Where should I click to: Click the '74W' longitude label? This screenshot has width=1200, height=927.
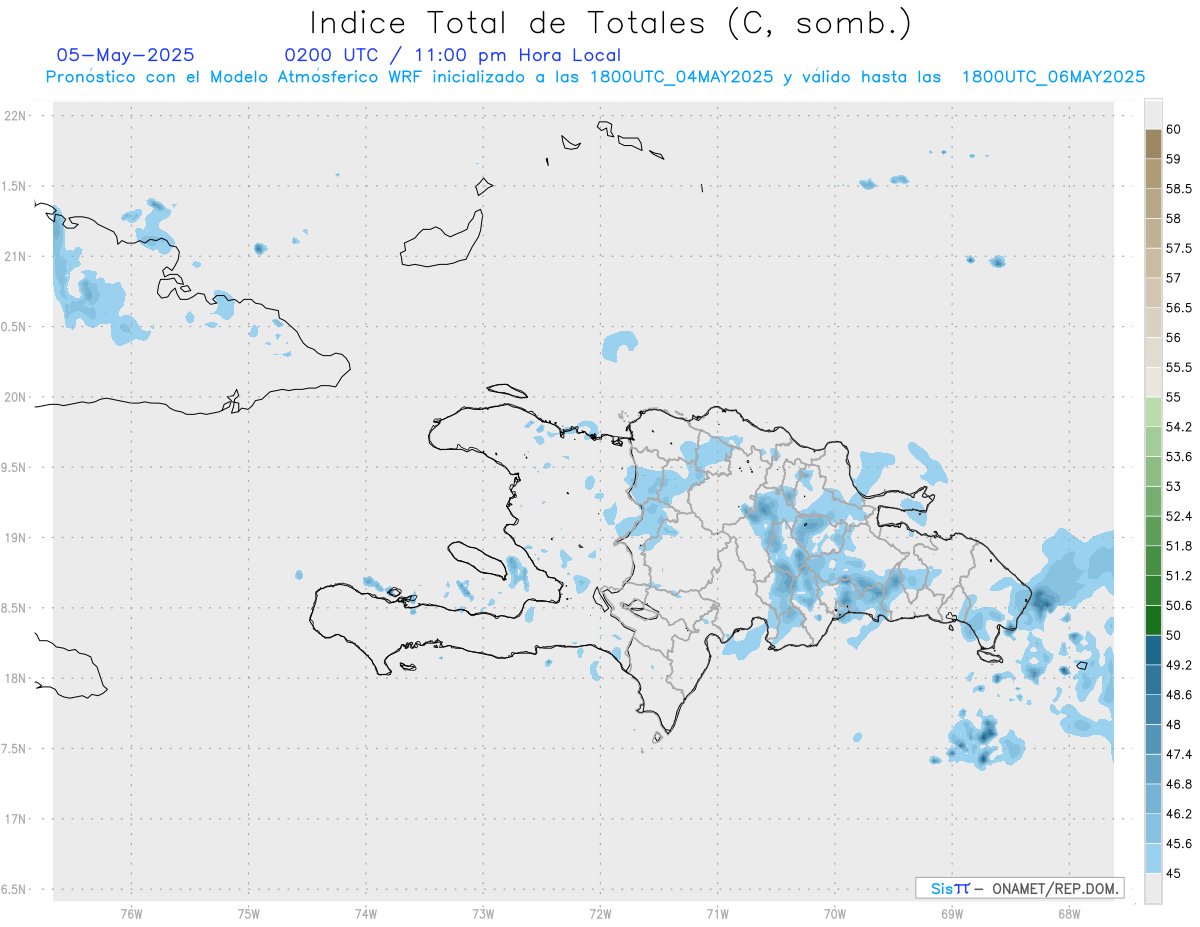pos(366,913)
